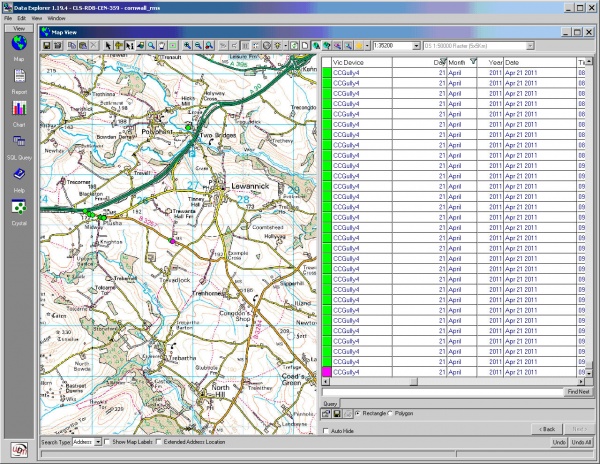This screenshot has width=600, height=464.
Task: Open the Report module icon
Action: click(18, 77)
